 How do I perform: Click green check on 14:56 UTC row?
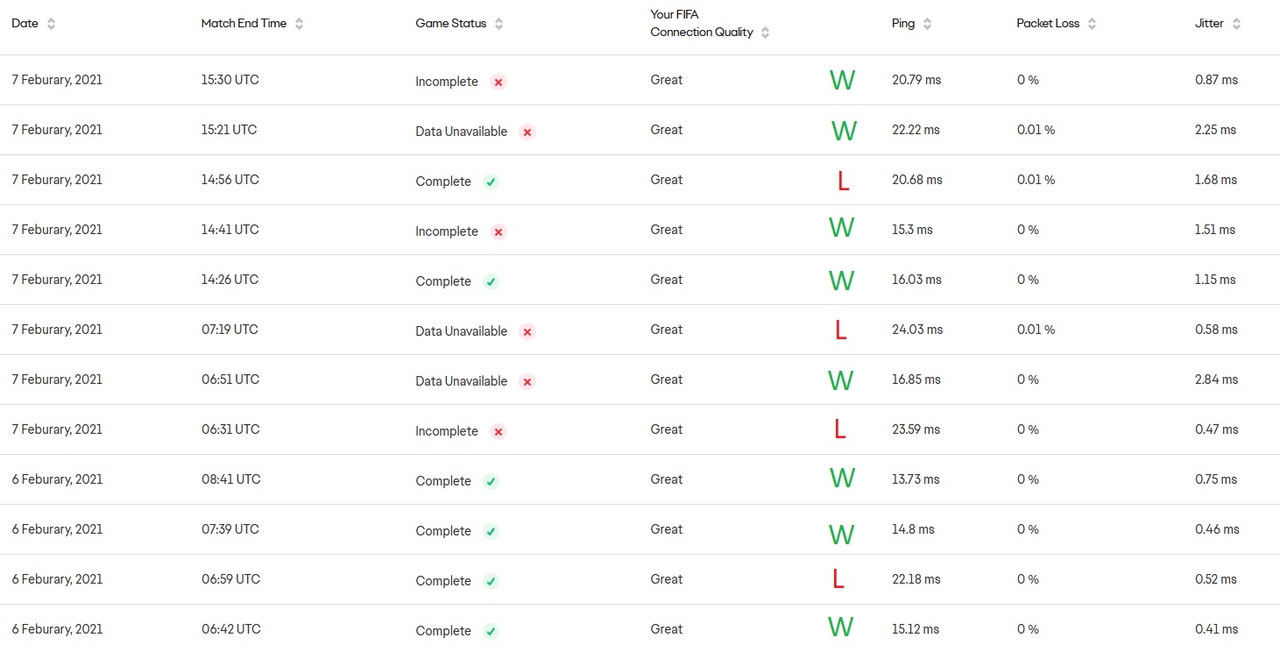tap(491, 182)
